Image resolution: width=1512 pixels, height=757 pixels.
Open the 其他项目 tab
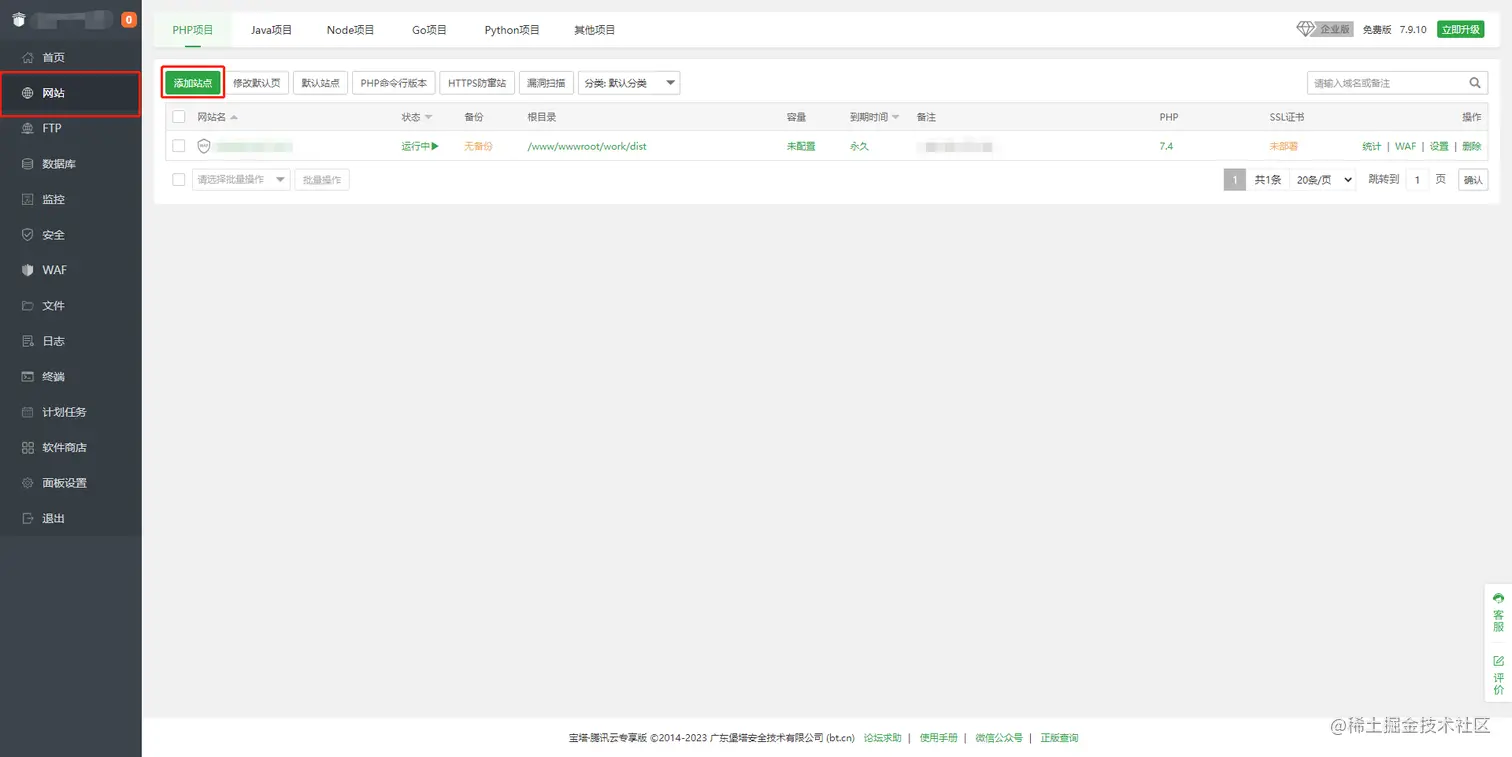595,30
